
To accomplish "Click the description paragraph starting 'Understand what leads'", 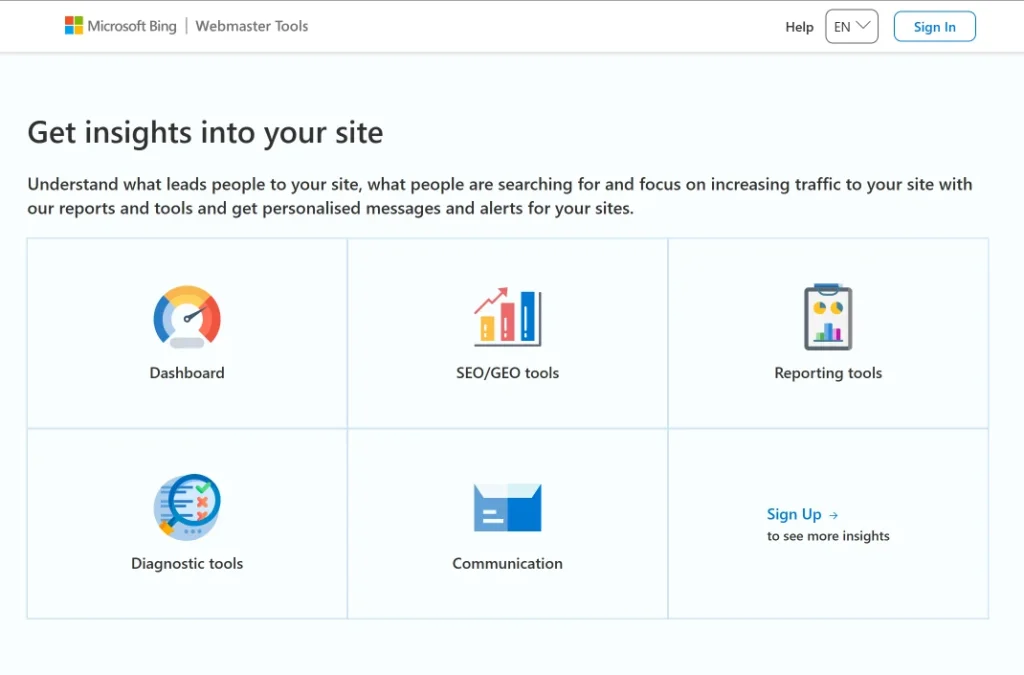I will (x=500, y=196).
